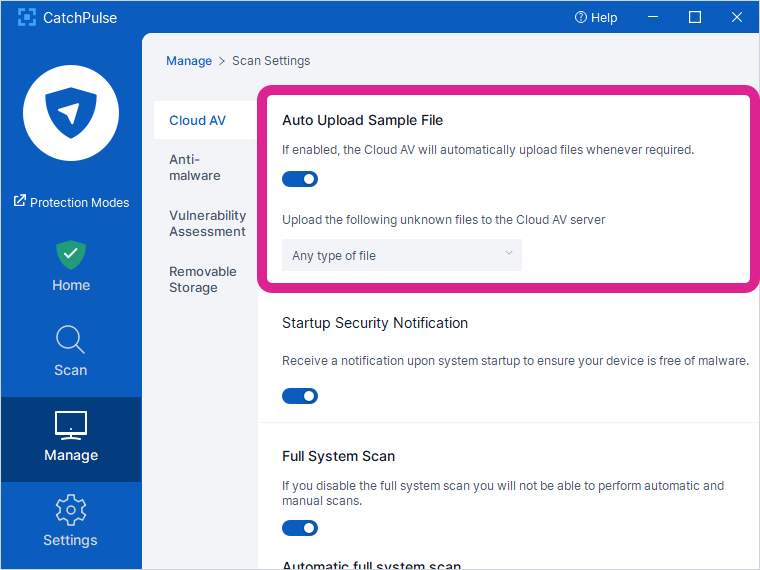Open Help from the title bar
The height and width of the screenshot is (570, 760).
pyautogui.click(x=596, y=17)
